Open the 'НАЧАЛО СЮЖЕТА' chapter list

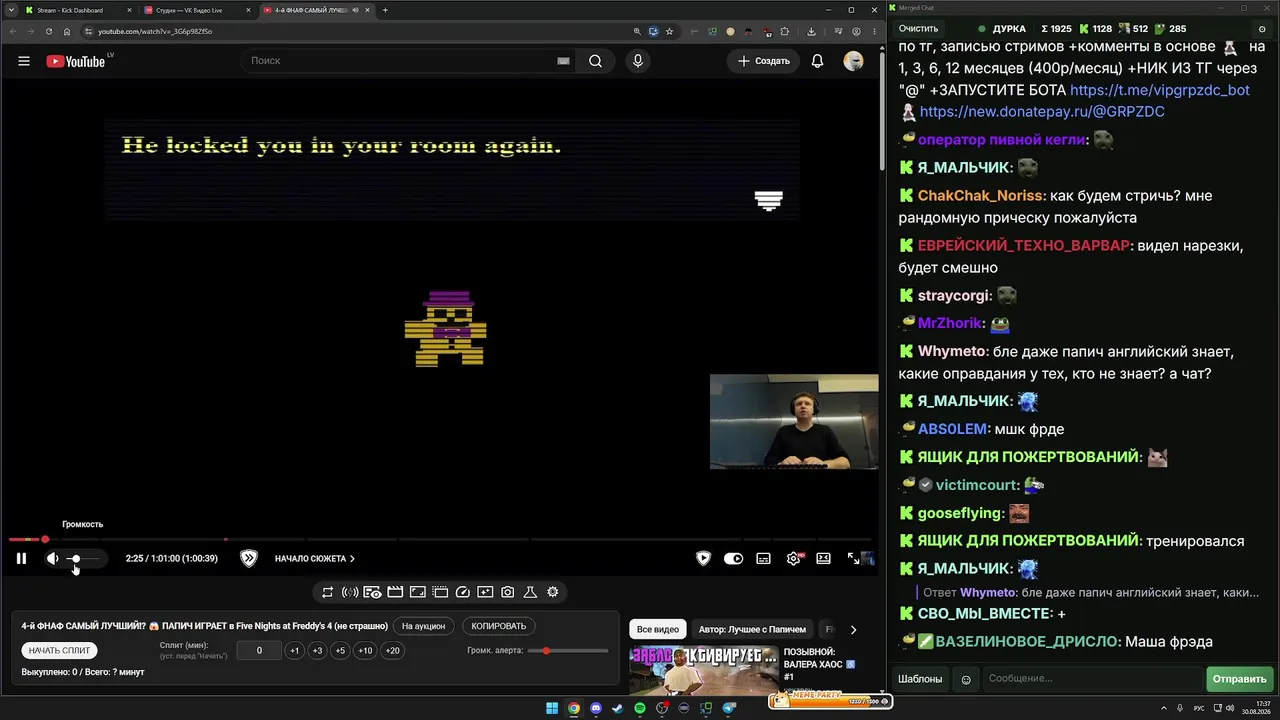[x=315, y=558]
